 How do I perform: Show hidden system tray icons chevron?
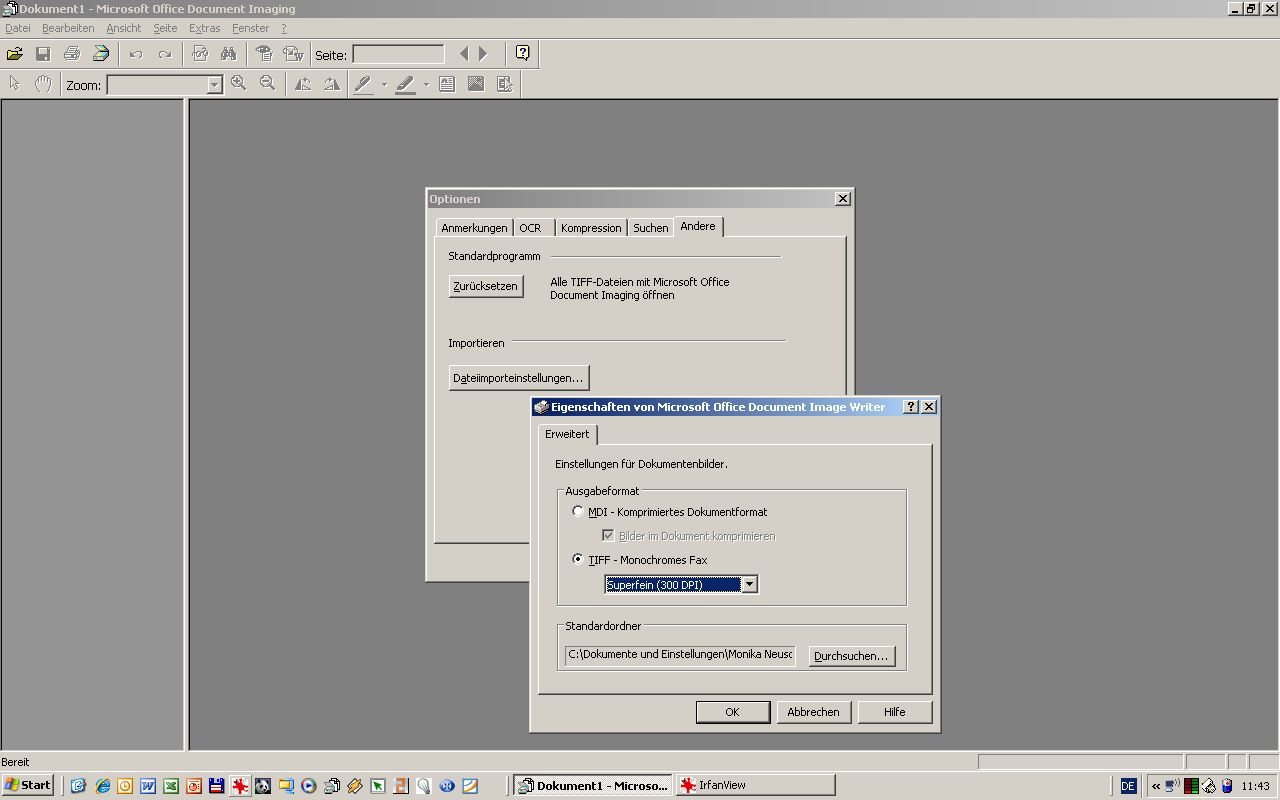click(x=1156, y=786)
